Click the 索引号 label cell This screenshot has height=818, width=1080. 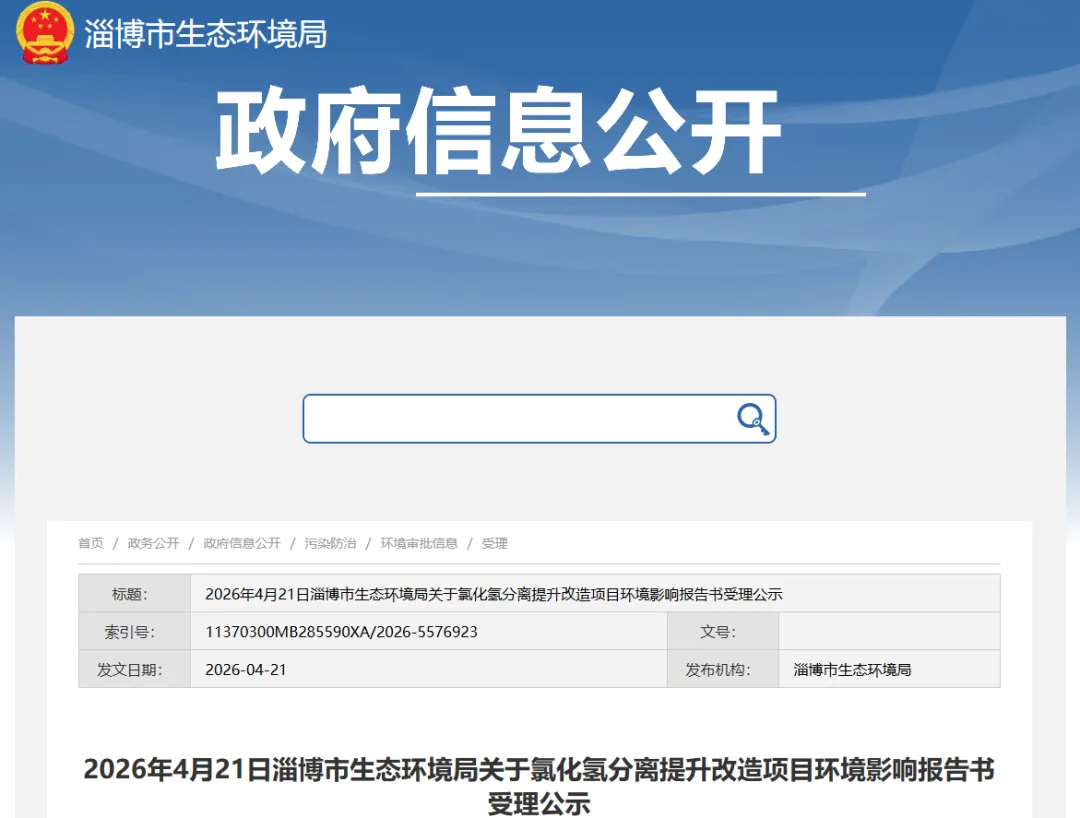134,632
